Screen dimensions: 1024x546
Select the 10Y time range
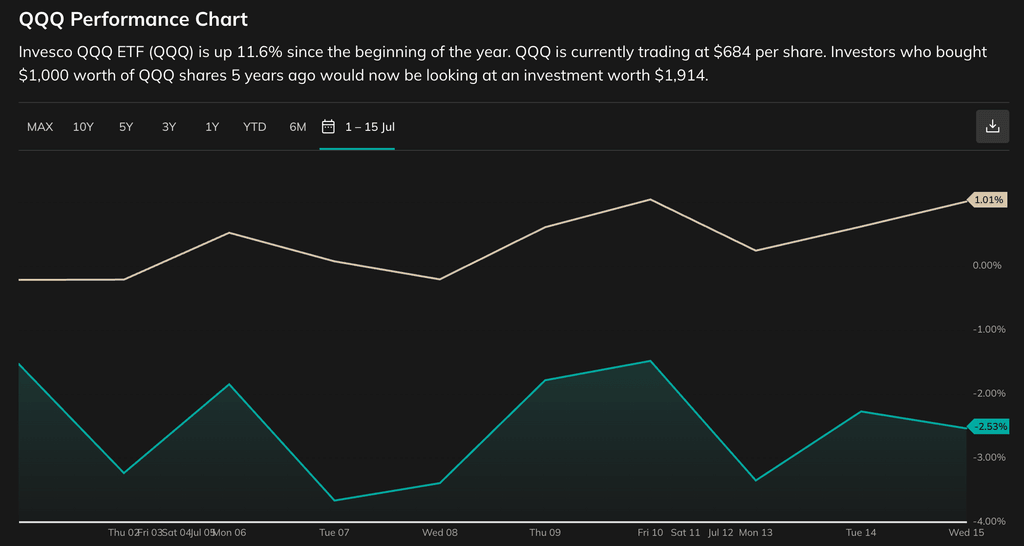83,127
